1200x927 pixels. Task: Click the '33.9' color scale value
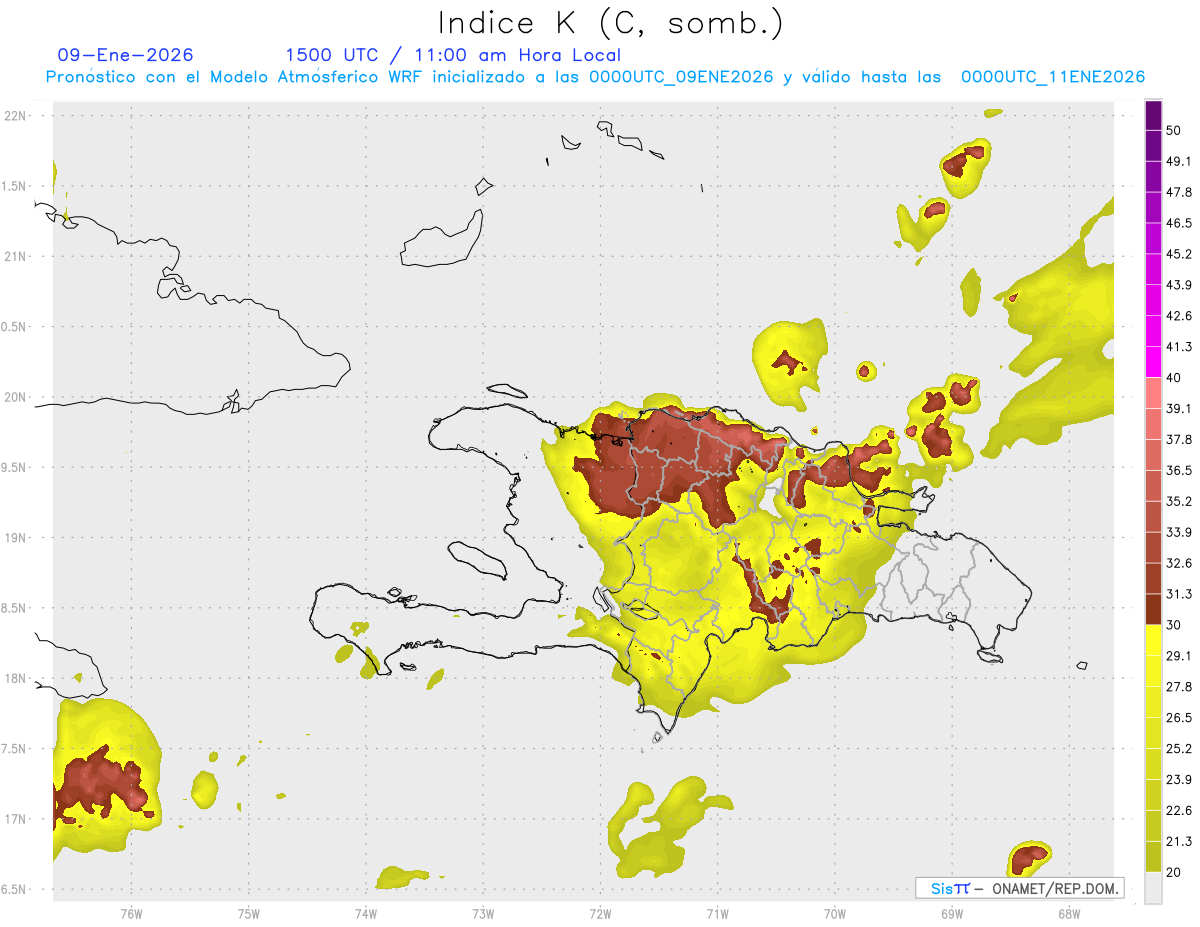click(x=1179, y=532)
